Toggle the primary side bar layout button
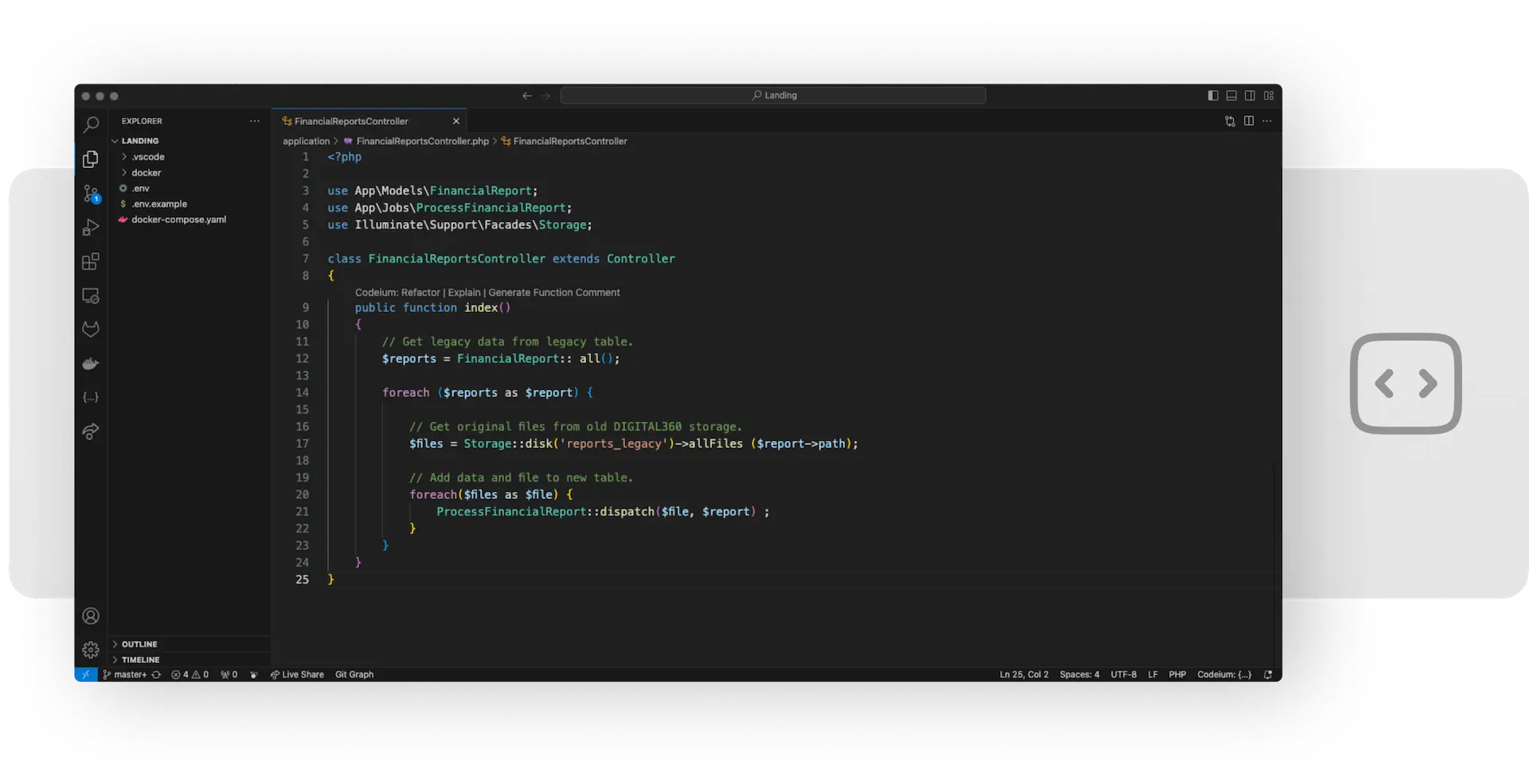Viewport: 1529px width, 784px height. coord(1213,96)
